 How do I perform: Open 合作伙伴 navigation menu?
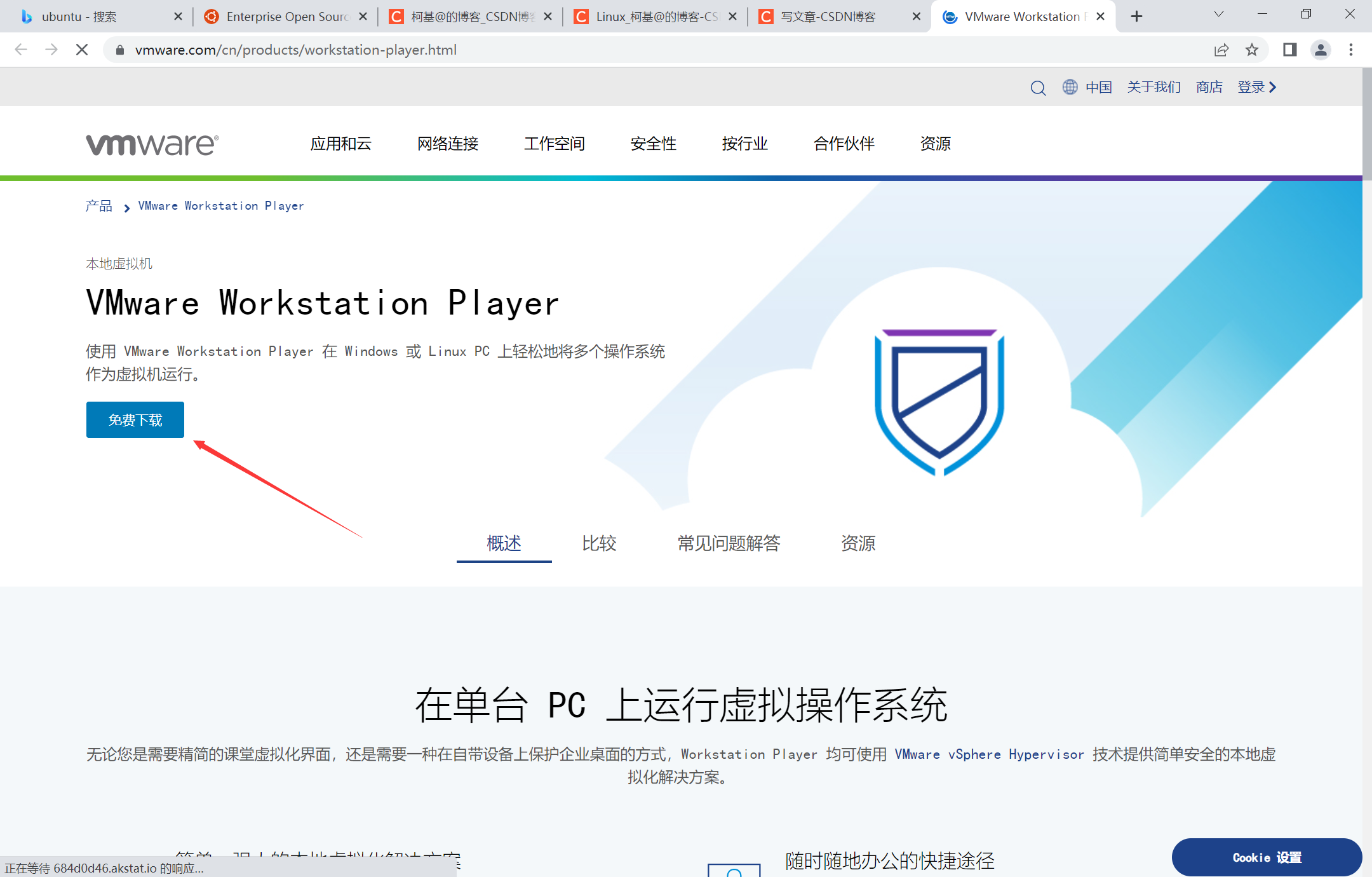point(844,144)
